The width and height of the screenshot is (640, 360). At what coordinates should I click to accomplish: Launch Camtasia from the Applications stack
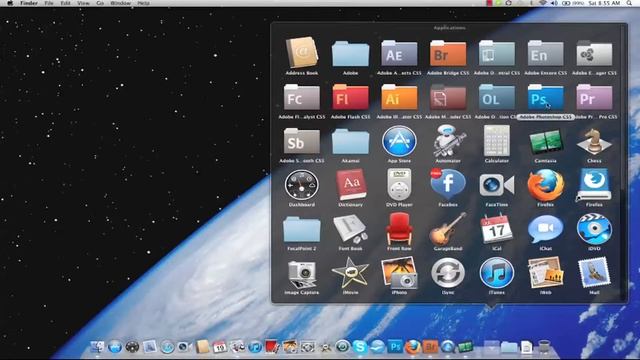545,142
